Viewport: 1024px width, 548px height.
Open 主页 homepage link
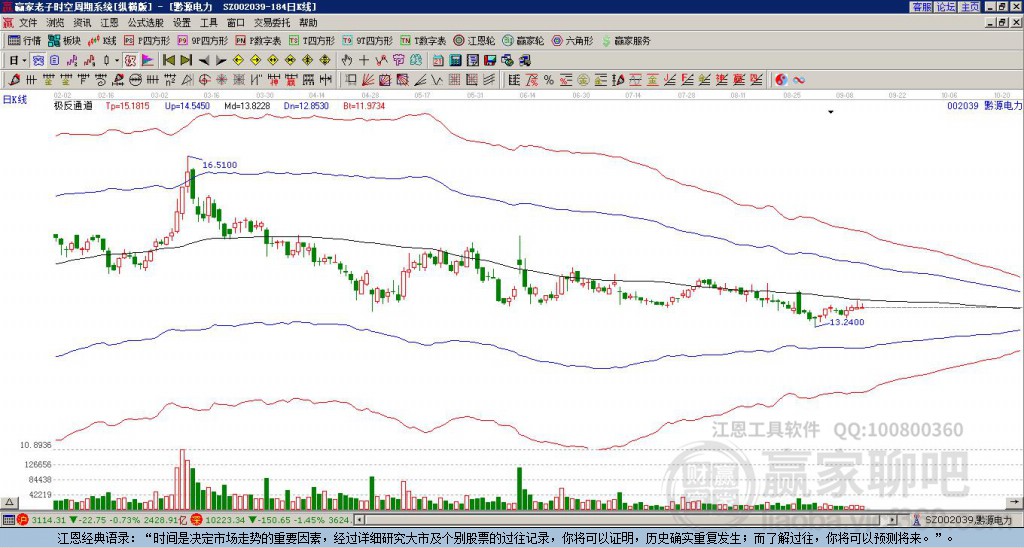click(970, 7)
